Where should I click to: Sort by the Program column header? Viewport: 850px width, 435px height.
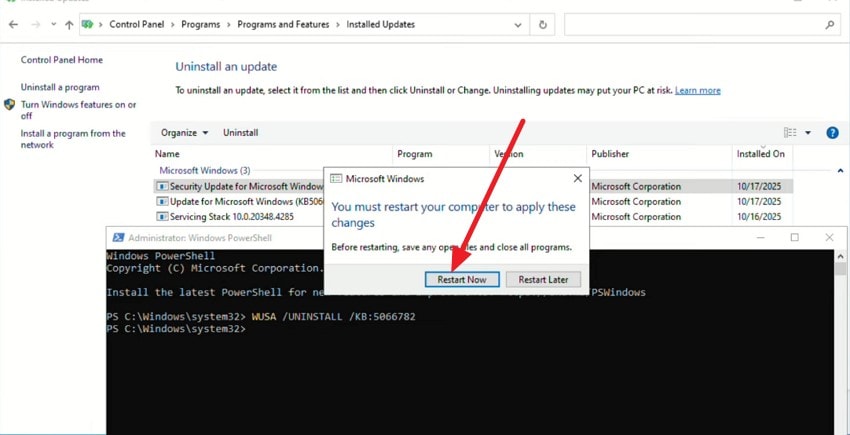click(441, 154)
